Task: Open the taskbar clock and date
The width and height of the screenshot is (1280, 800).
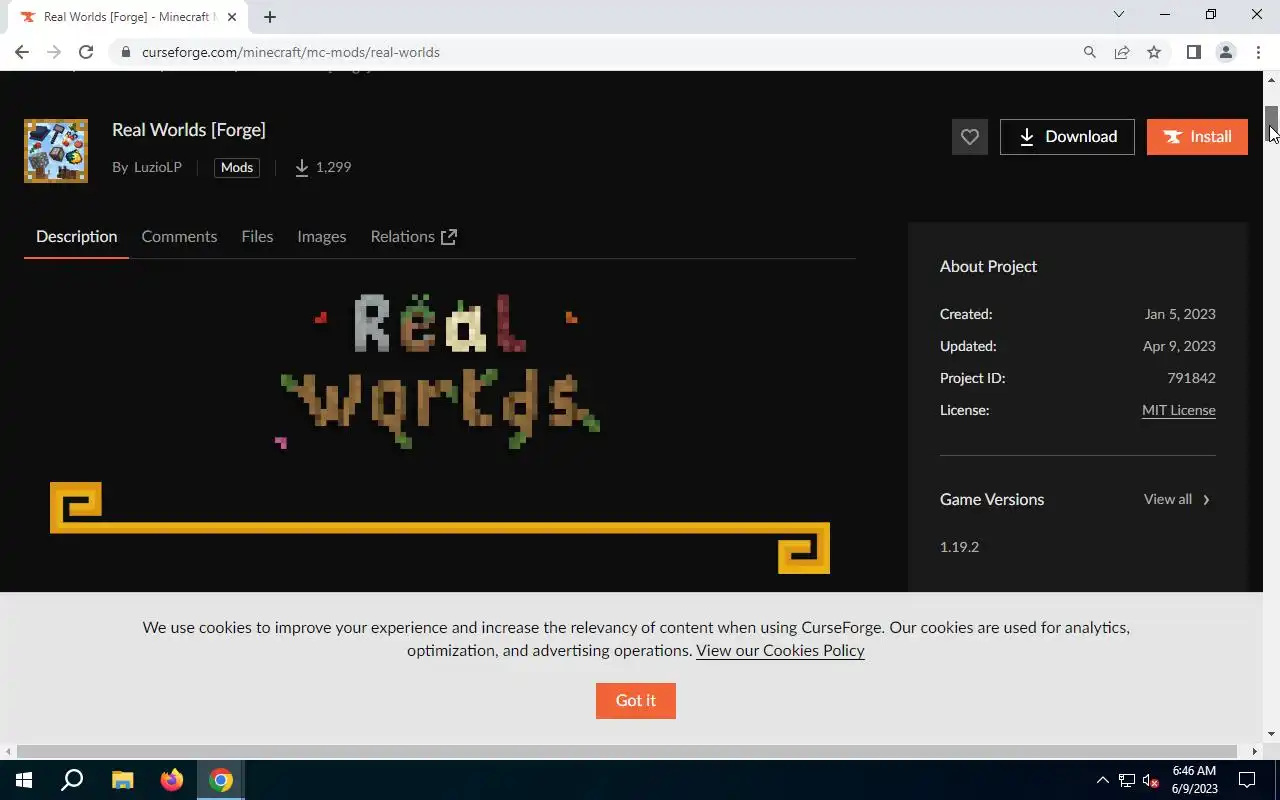Action: (x=1194, y=780)
